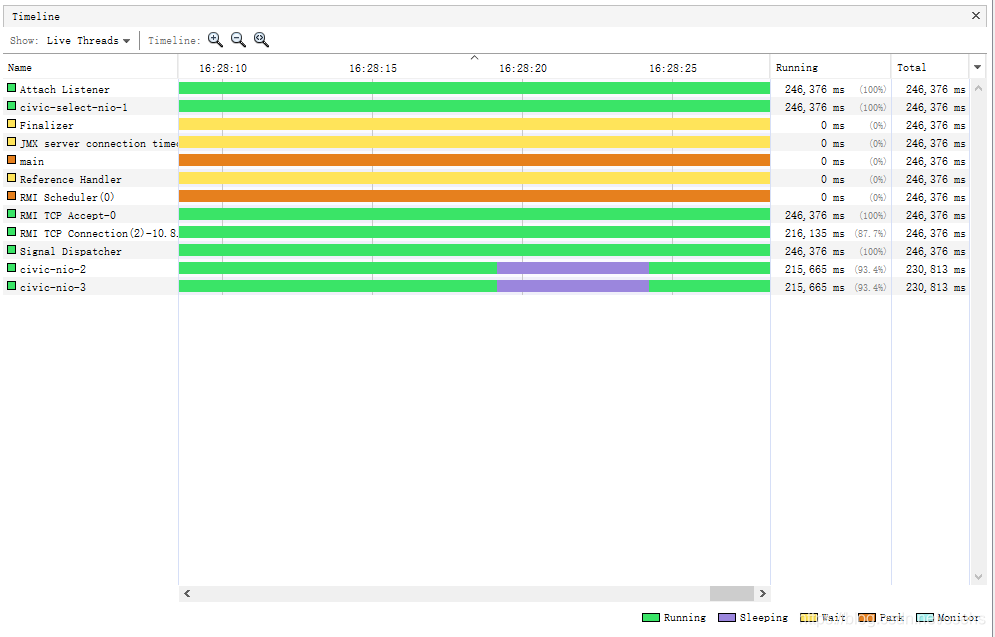Click vertical scrollbar up arrow
The width and height of the screenshot is (995, 637).
pyautogui.click(x=978, y=88)
